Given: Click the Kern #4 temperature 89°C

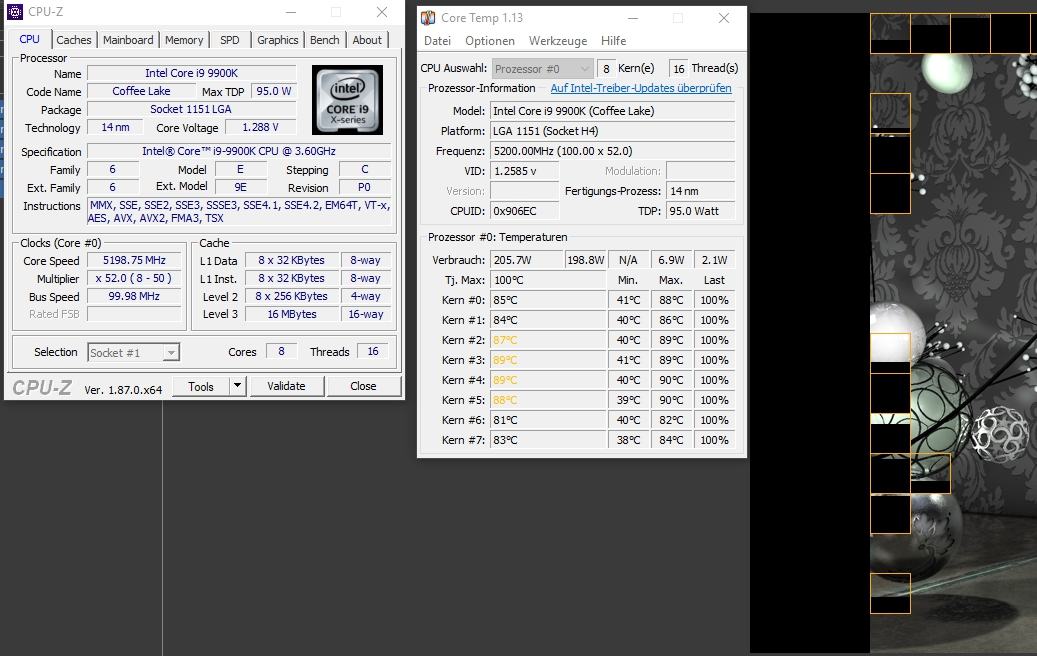Looking at the screenshot, I should click(548, 380).
